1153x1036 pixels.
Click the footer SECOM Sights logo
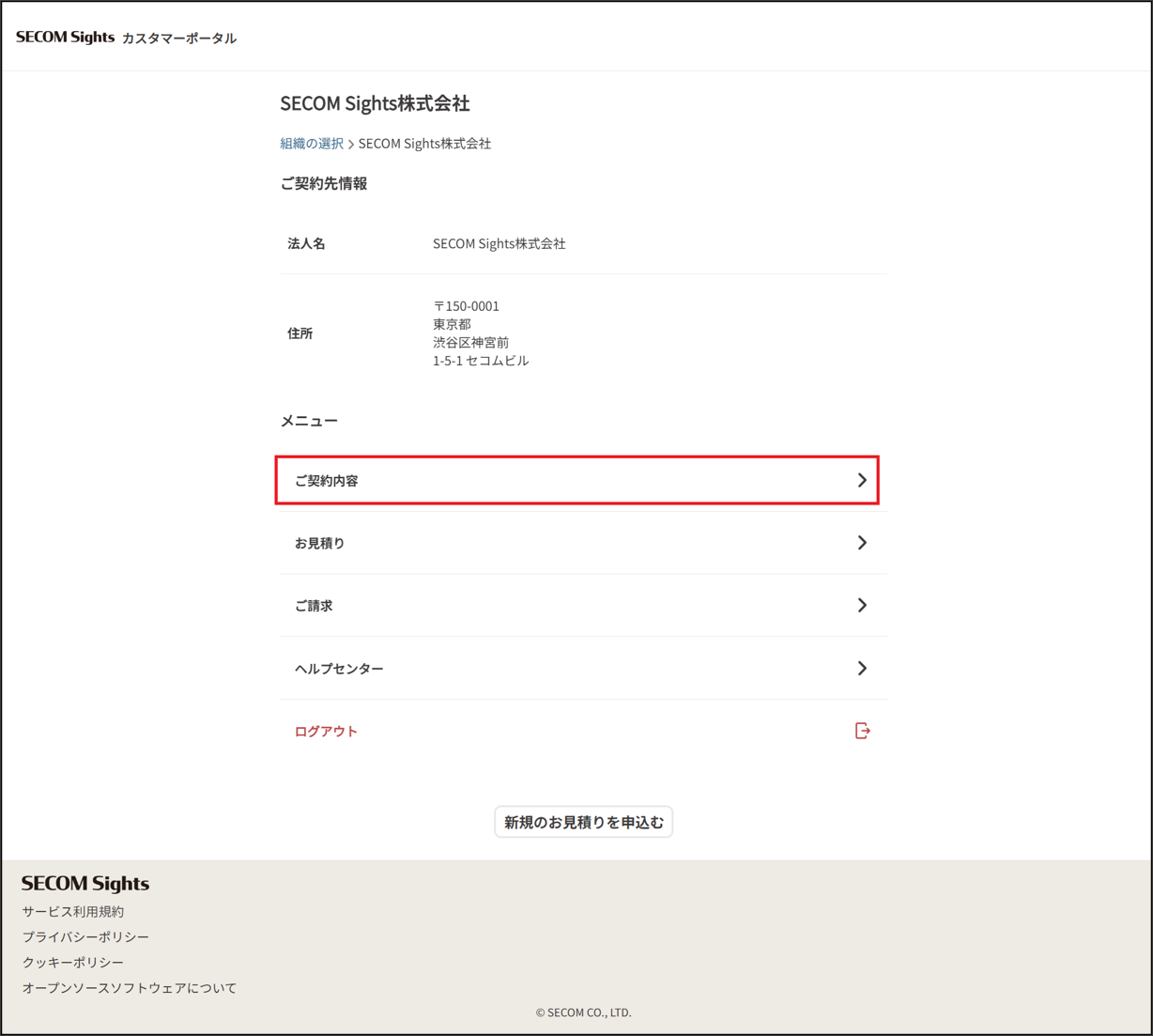pos(85,883)
